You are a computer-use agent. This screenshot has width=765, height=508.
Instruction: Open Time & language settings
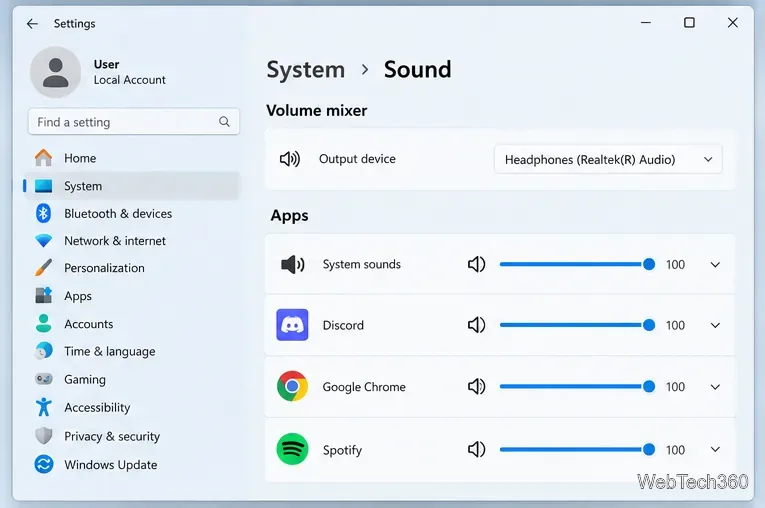(x=132, y=351)
